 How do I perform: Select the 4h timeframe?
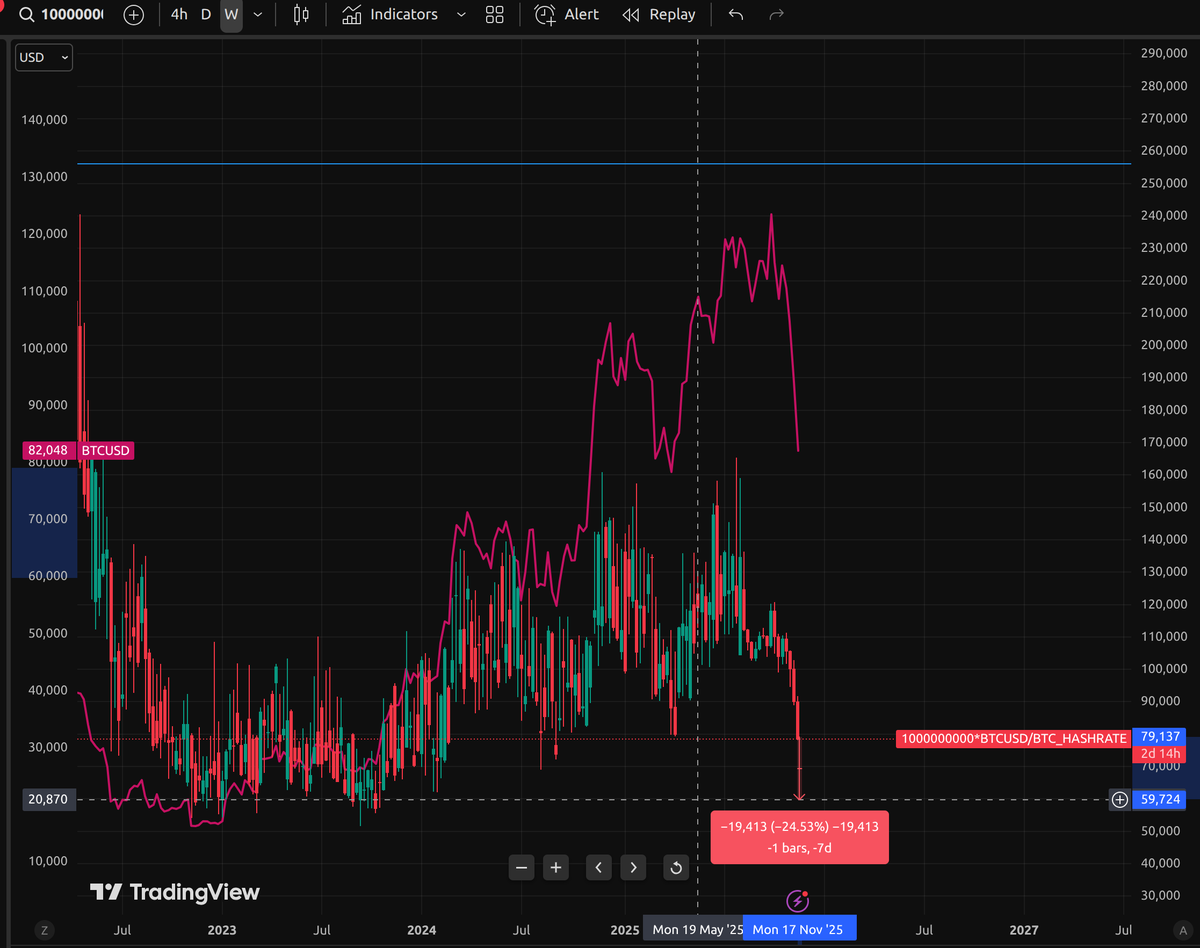pyautogui.click(x=179, y=15)
